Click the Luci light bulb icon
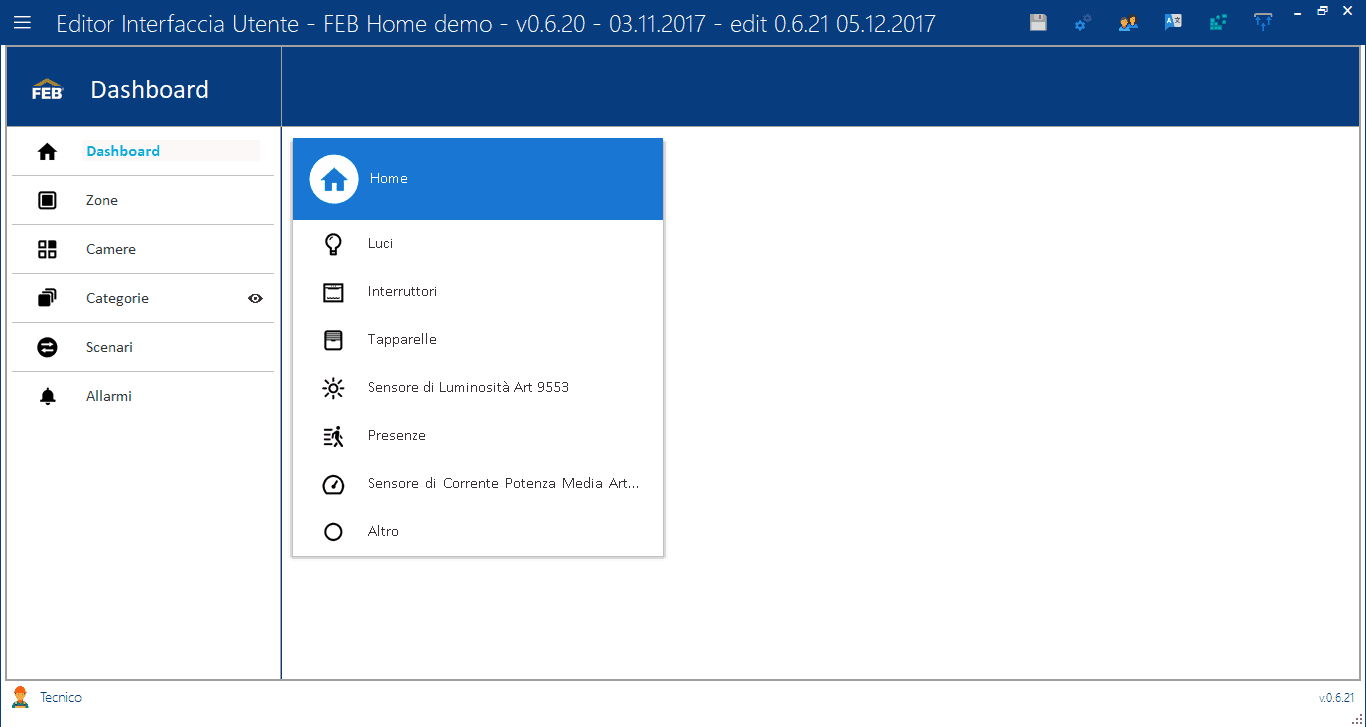 333,244
